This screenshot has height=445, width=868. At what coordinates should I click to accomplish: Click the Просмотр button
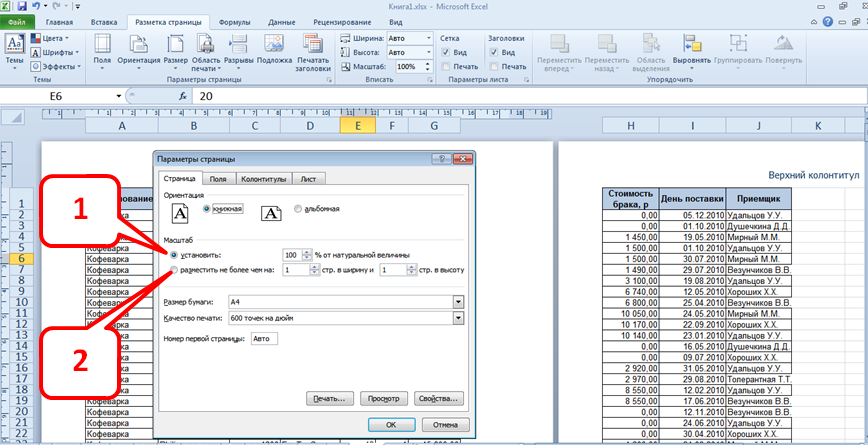tap(384, 398)
